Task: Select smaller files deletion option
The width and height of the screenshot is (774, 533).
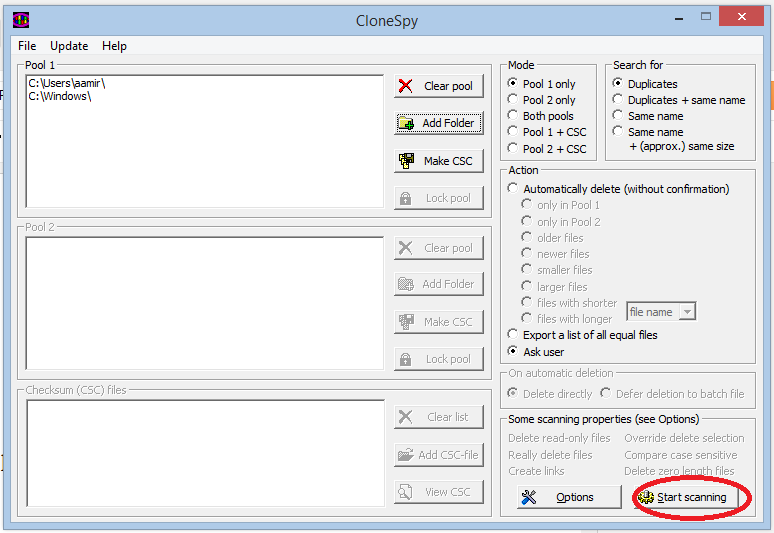Action: tap(557, 270)
